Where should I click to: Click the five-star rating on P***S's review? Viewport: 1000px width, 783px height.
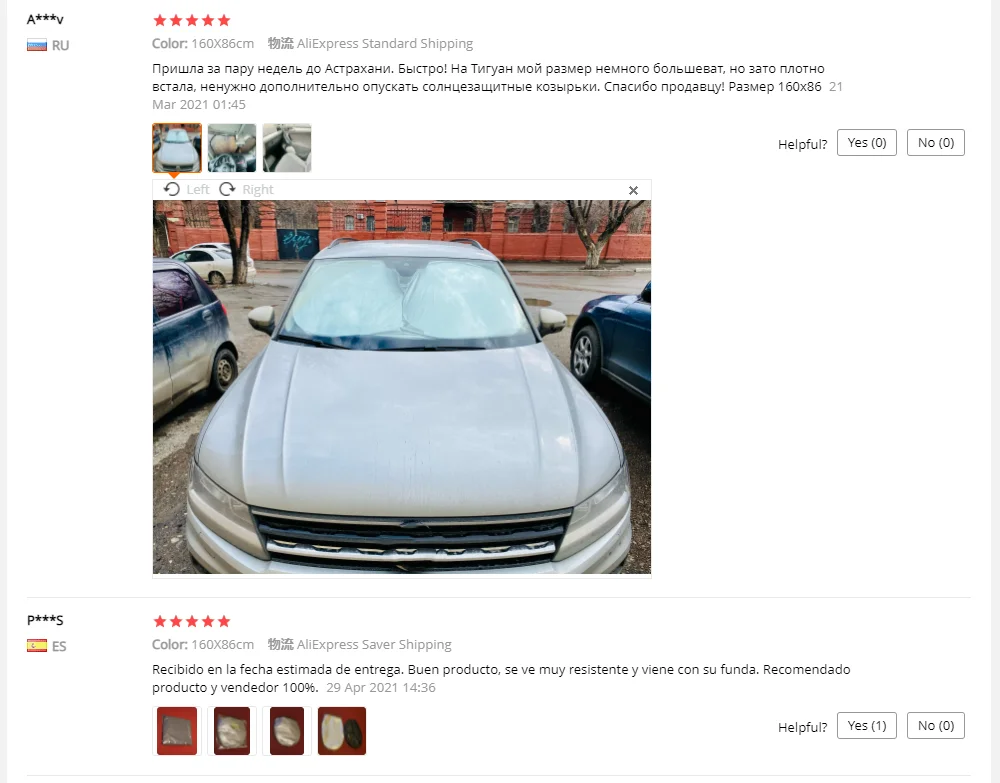tap(192, 621)
